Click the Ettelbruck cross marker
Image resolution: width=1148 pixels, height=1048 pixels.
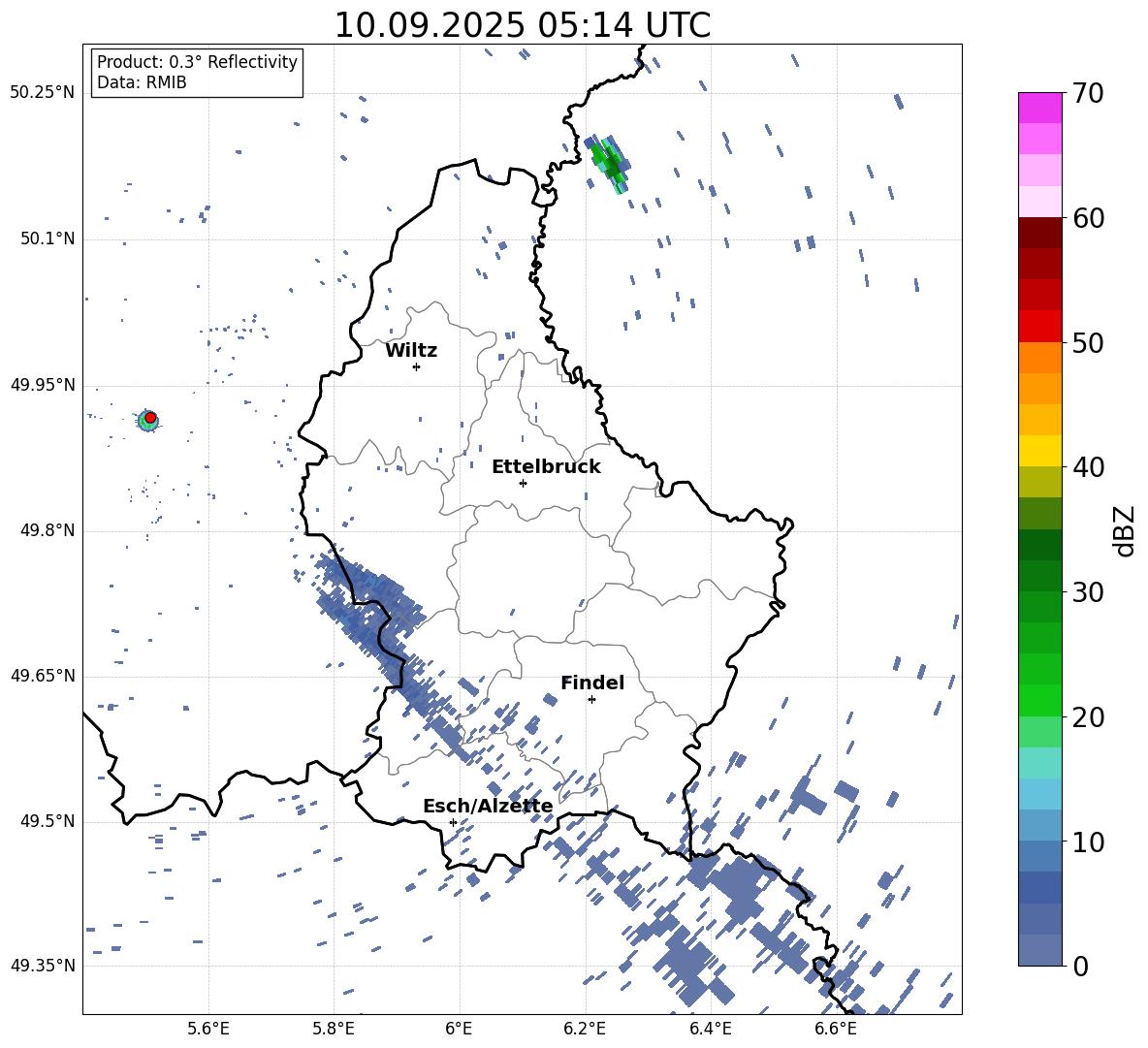point(523,483)
